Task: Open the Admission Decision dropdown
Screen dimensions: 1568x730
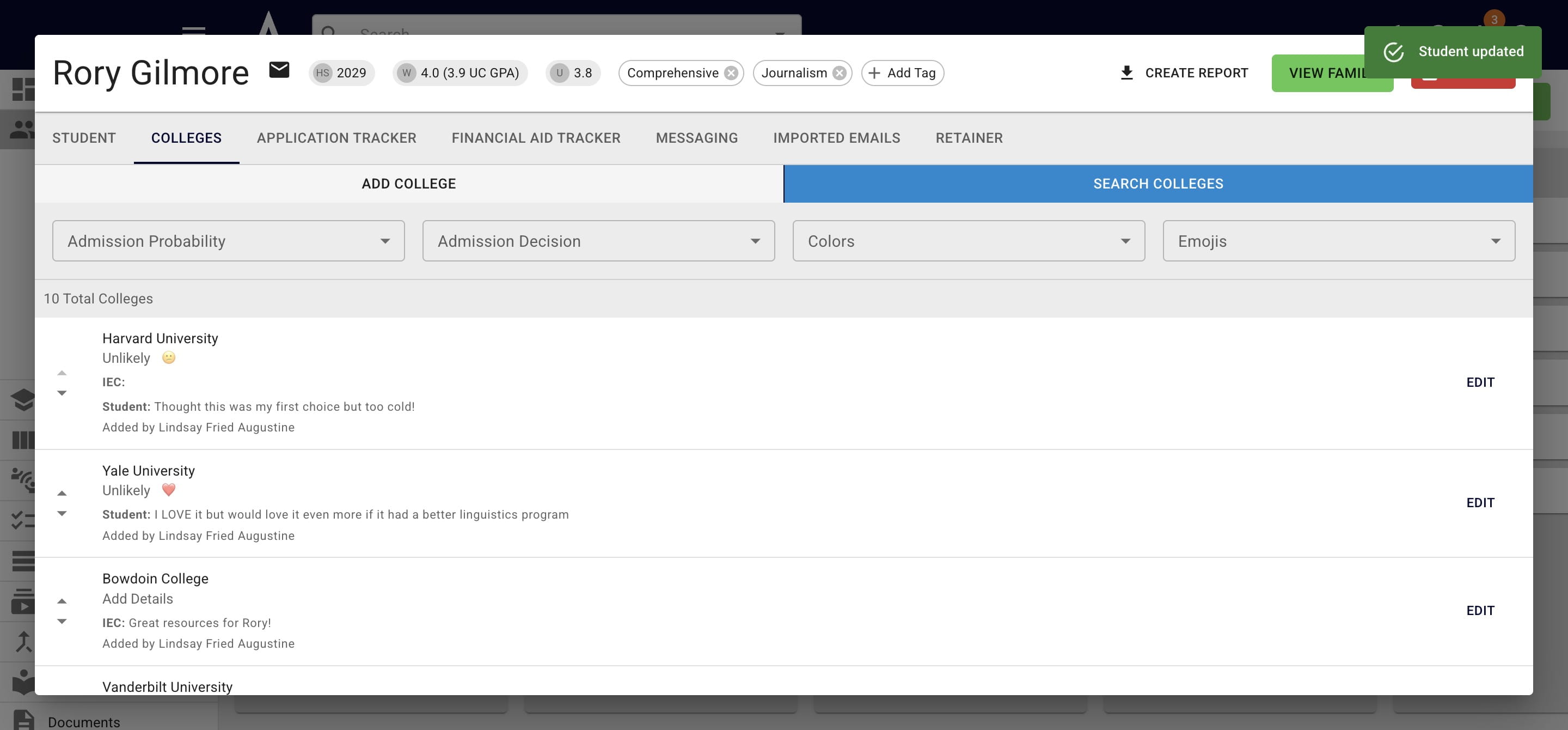Action: click(x=598, y=241)
